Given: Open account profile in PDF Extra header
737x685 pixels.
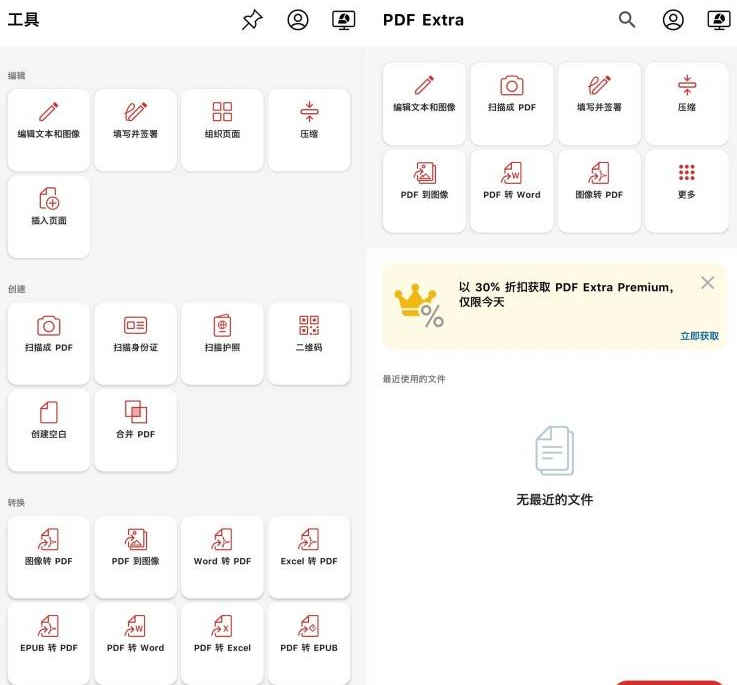Looking at the screenshot, I should (673, 20).
